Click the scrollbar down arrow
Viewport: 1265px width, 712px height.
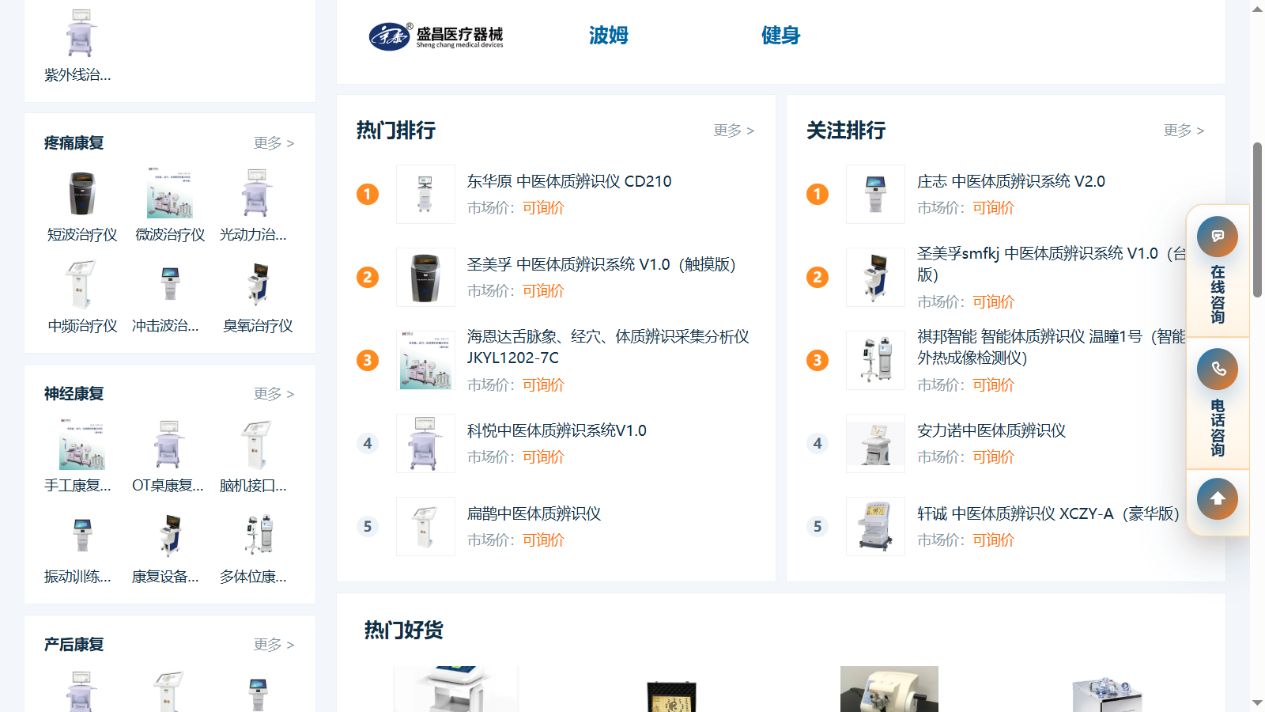[x=1257, y=704]
